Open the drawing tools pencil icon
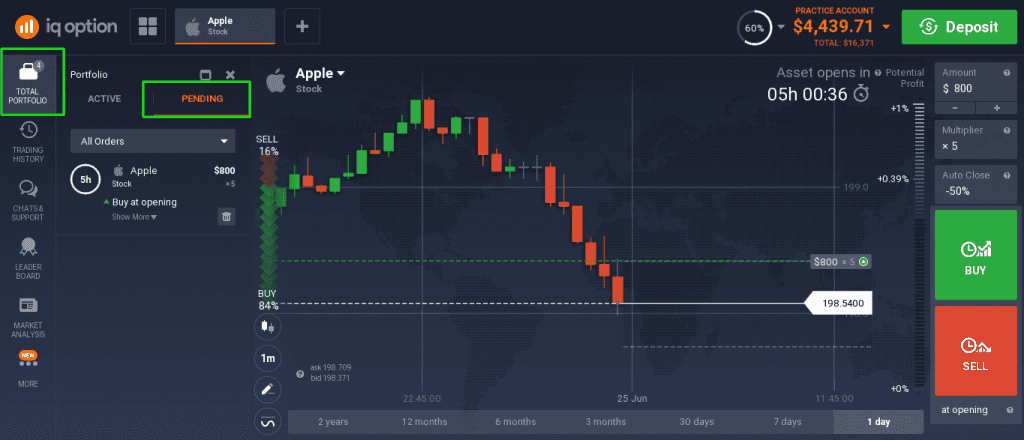 pos(268,390)
